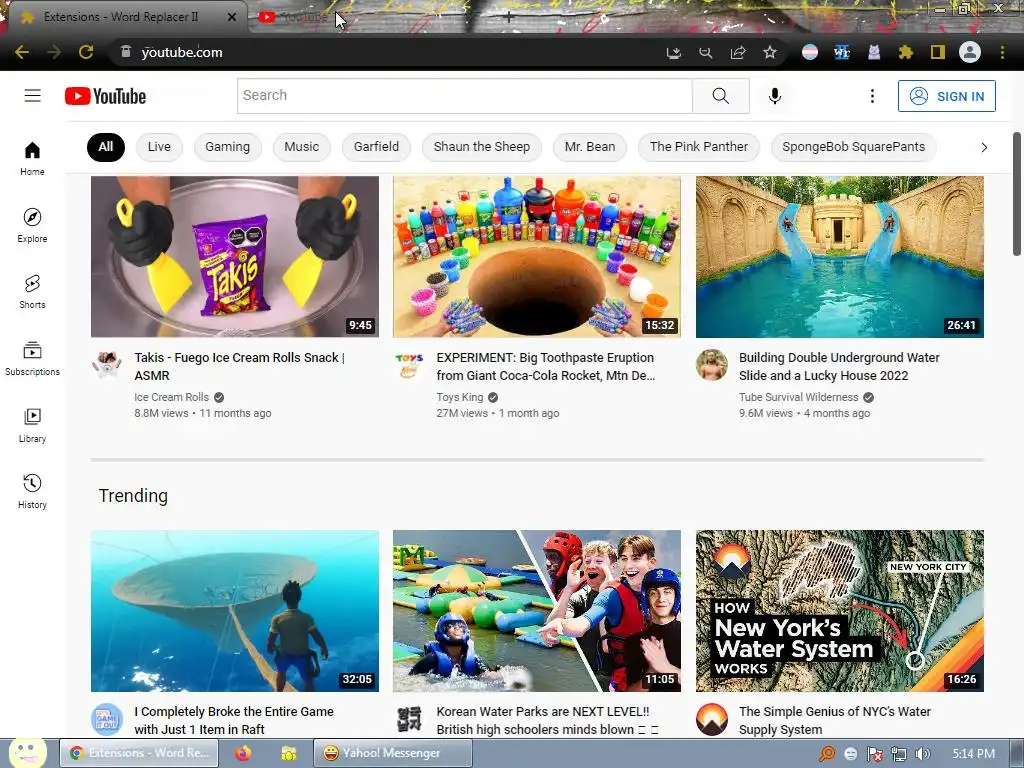Click the start button smiley face
Viewport: 1024px width, 768px height.
(x=27, y=752)
